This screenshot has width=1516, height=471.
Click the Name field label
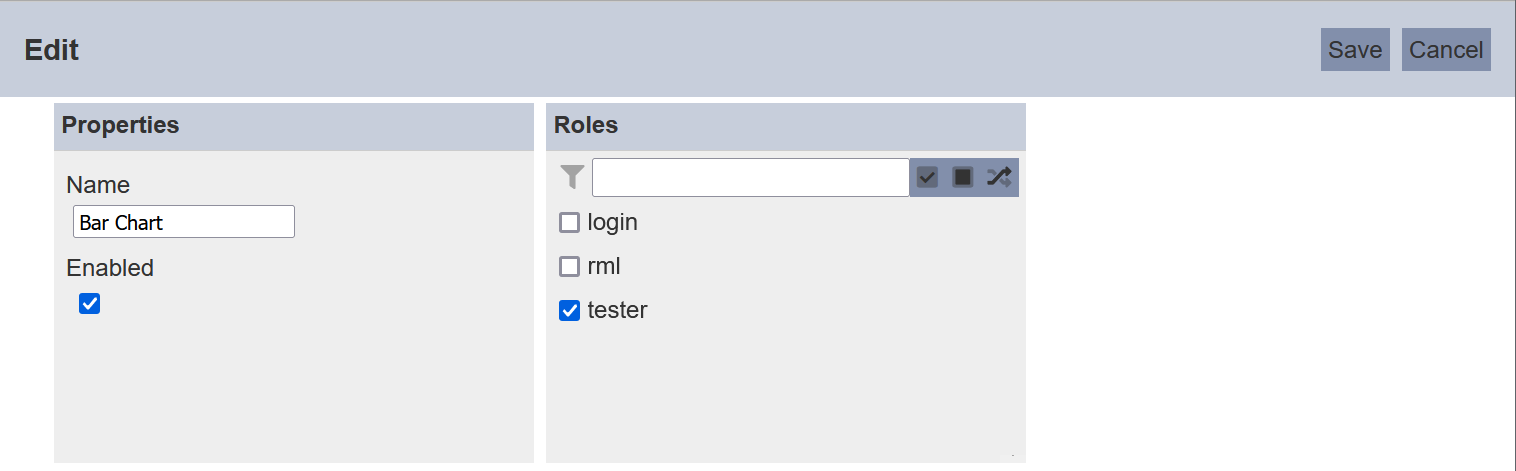pyautogui.click(x=98, y=185)
